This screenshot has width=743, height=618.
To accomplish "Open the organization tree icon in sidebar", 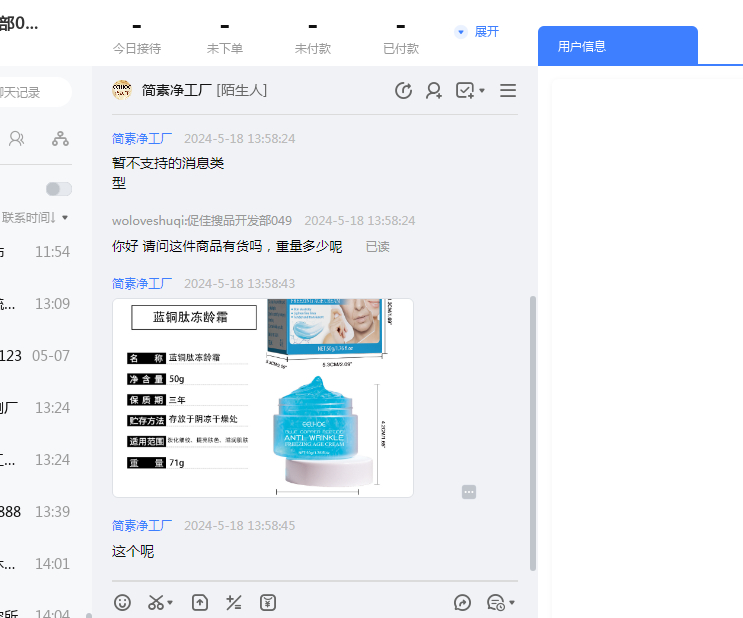I will click(x=61, y=138).
